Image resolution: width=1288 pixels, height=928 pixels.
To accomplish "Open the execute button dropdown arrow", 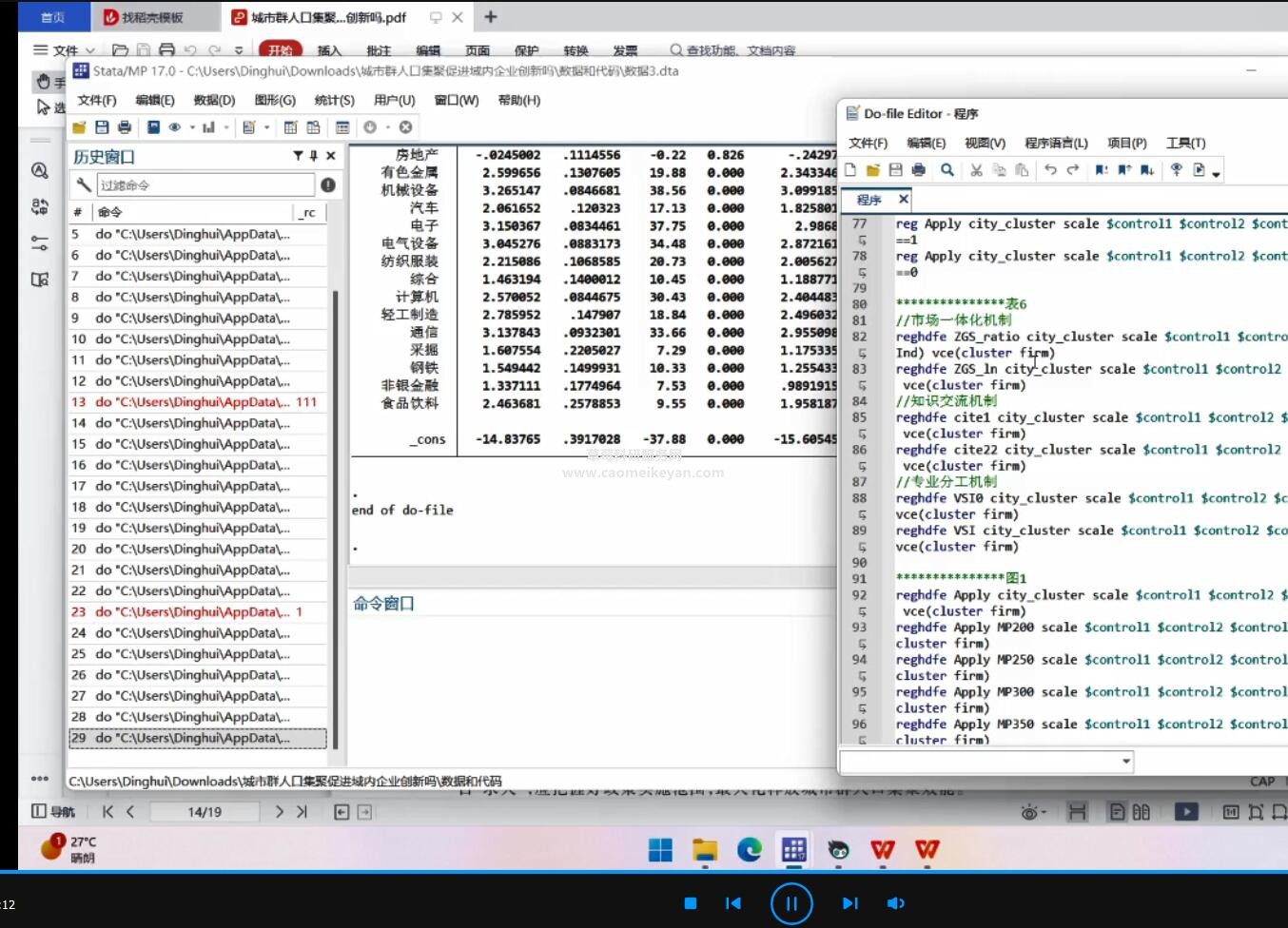I will 1217,174.
